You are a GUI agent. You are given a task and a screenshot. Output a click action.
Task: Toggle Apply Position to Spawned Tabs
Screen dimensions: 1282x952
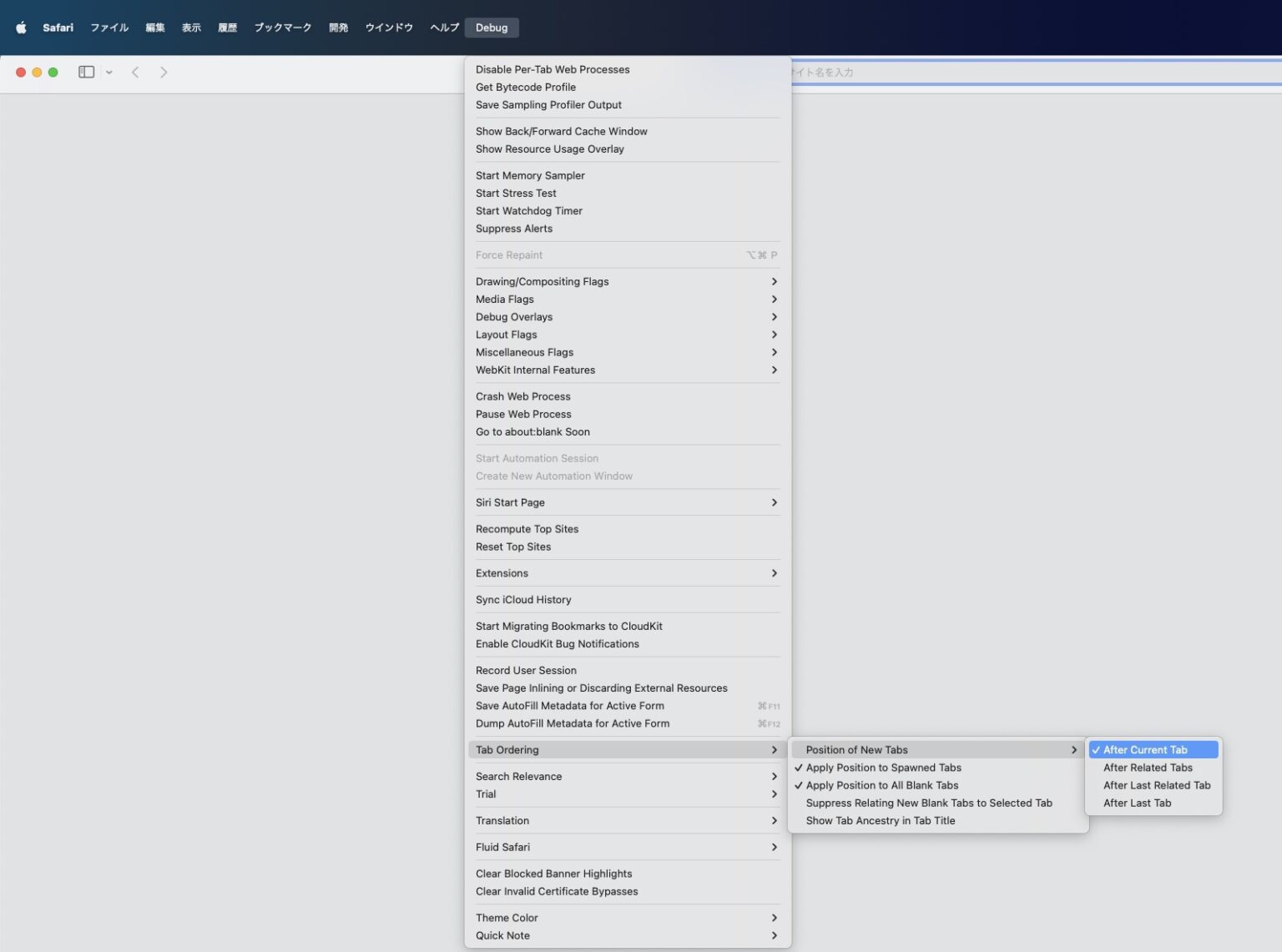(883, 768)
